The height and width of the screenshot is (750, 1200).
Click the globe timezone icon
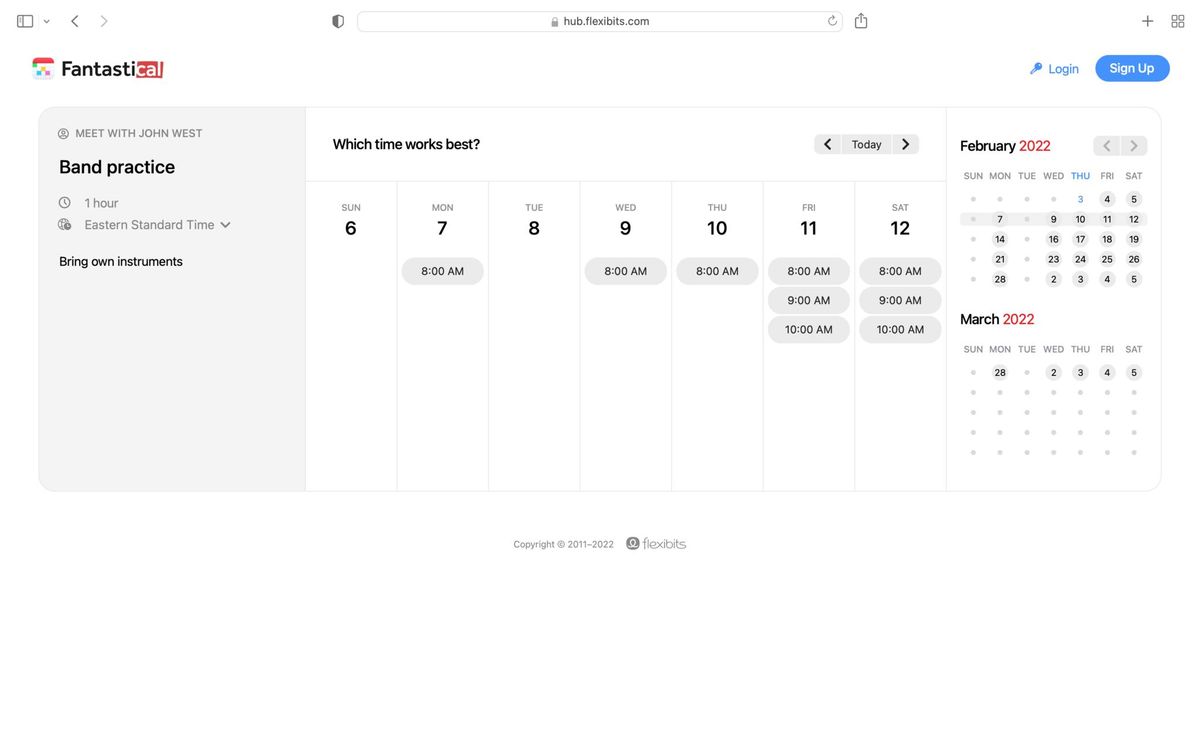click(63, 225)
